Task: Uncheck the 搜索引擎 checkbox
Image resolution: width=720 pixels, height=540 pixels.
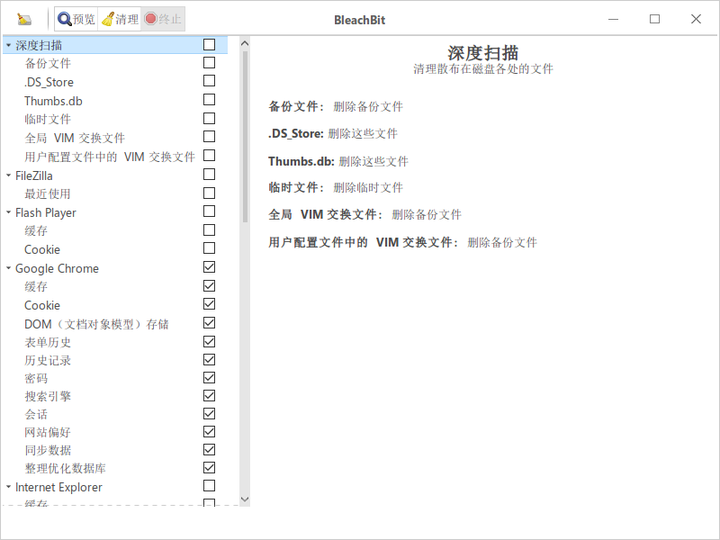Action: (209, 395)
